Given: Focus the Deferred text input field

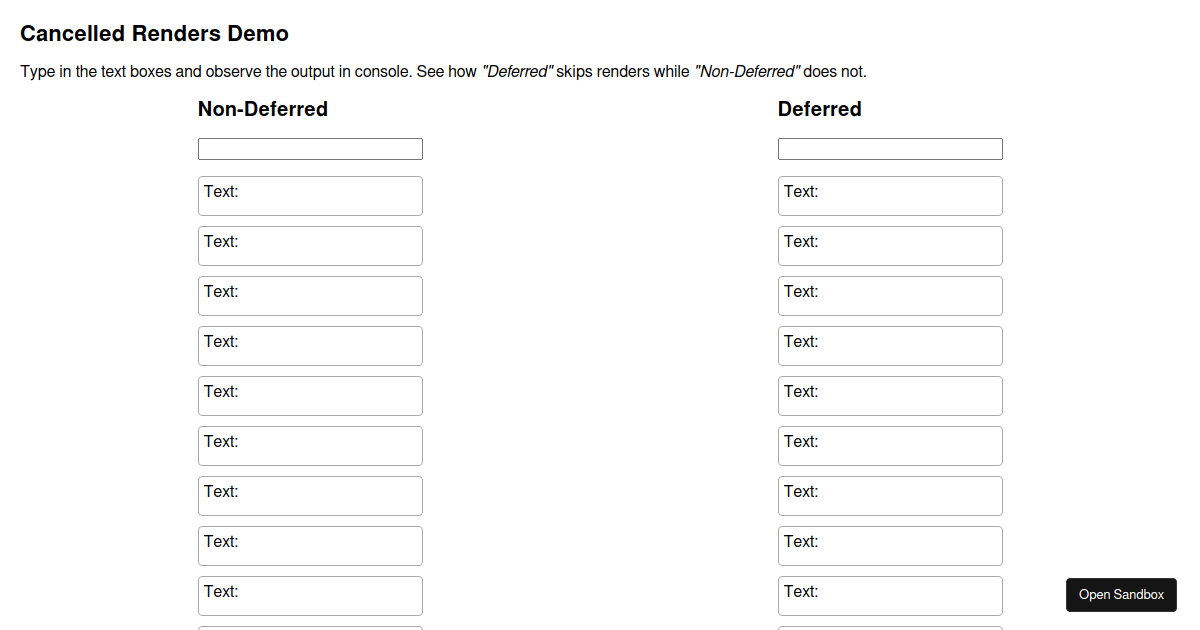Looking at the screenshot, I should tap(890, 149).
